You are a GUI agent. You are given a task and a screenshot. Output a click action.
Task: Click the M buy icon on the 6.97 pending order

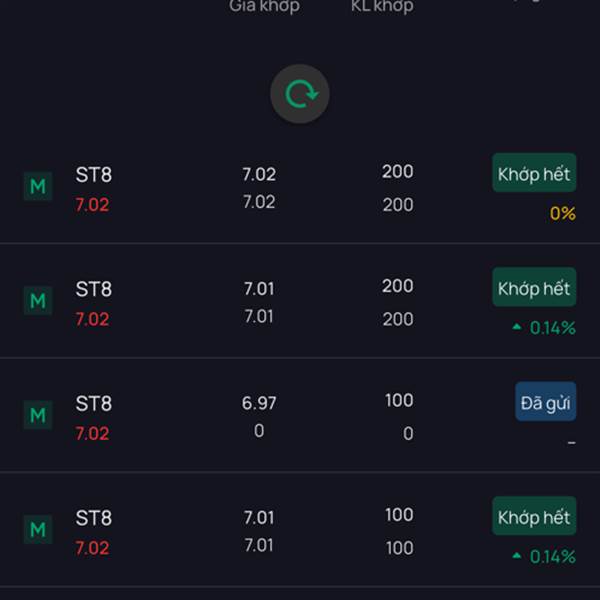pos(38,415)
